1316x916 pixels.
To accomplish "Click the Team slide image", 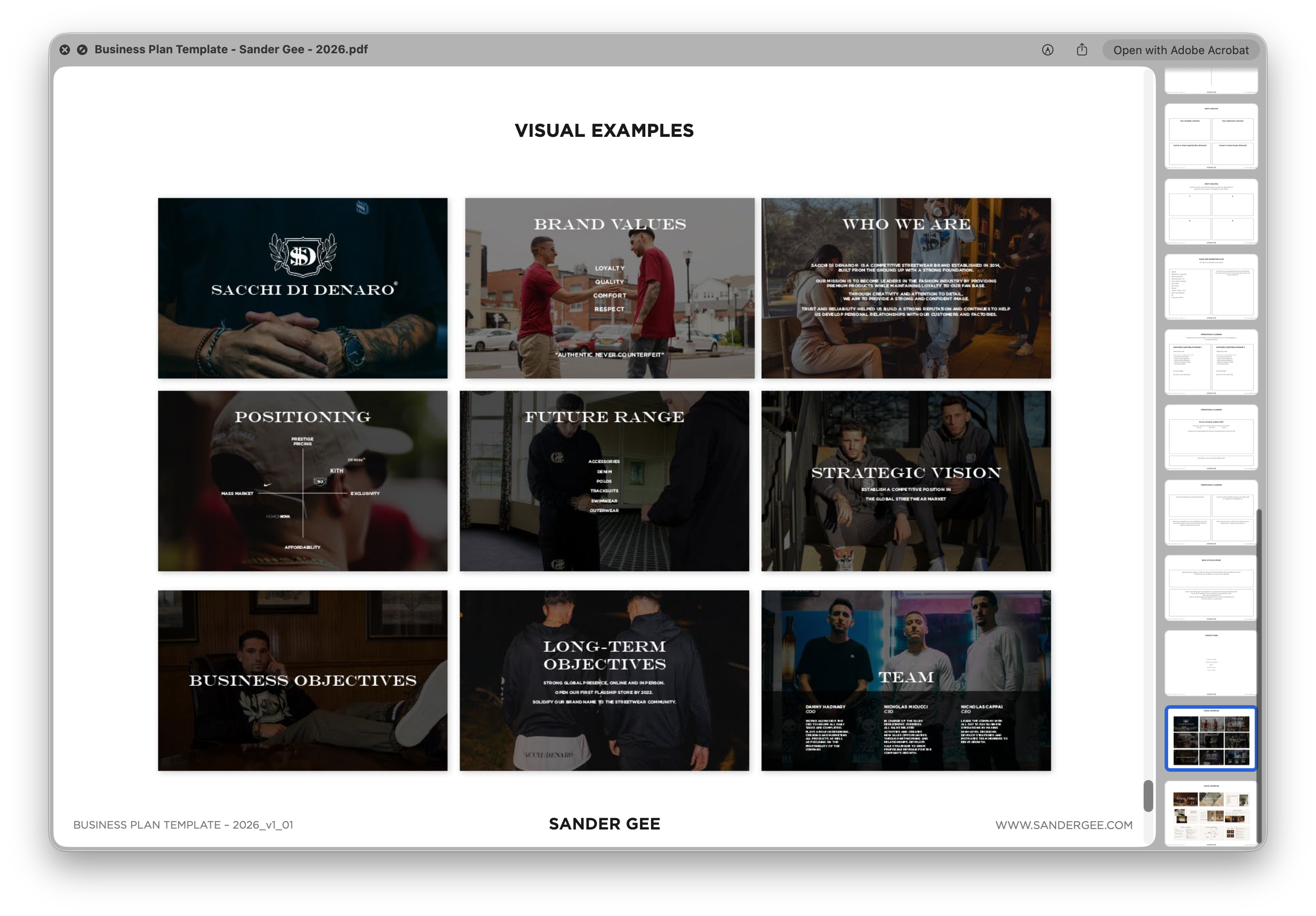I will pyautogui.click(x=906, y=680).
